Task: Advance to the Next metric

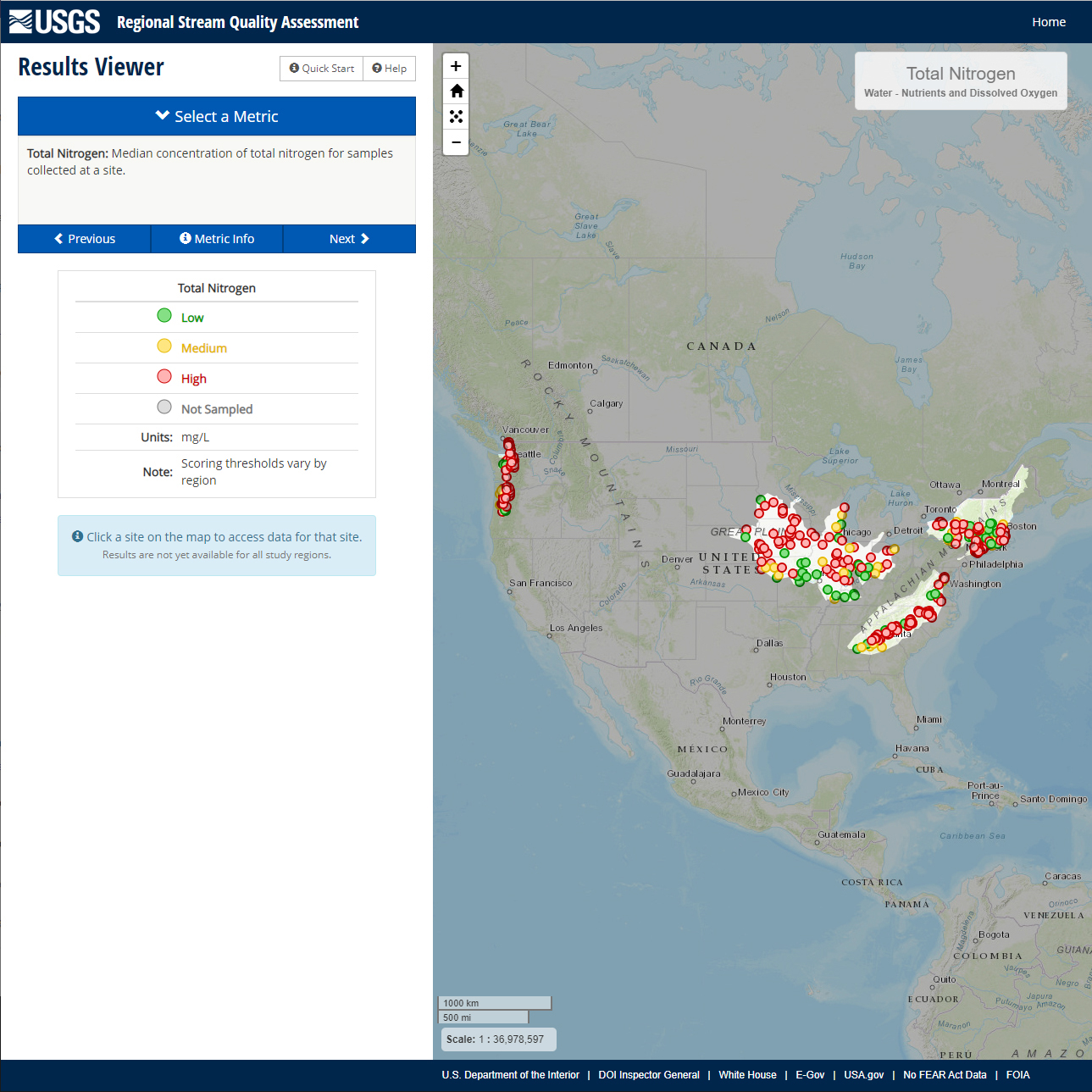Action: click(349, 239)
